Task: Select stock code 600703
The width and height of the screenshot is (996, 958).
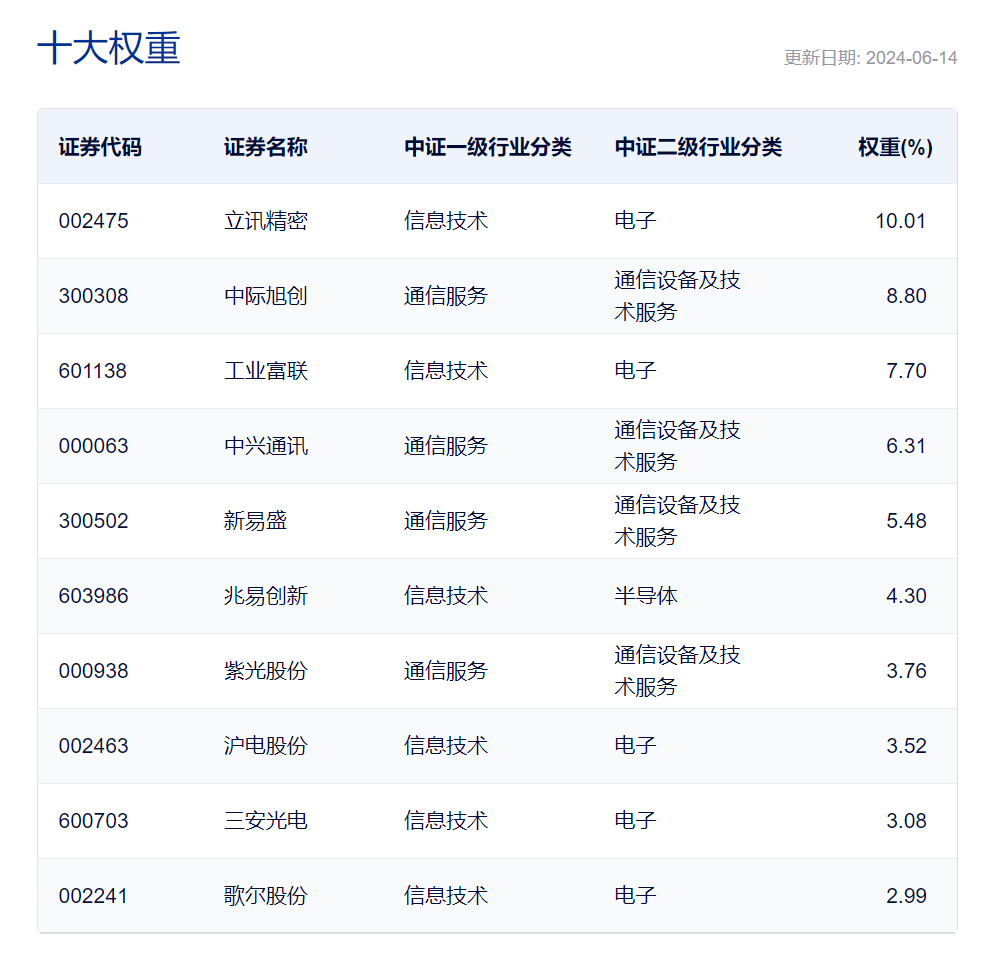Action: [x=93, y=821]
